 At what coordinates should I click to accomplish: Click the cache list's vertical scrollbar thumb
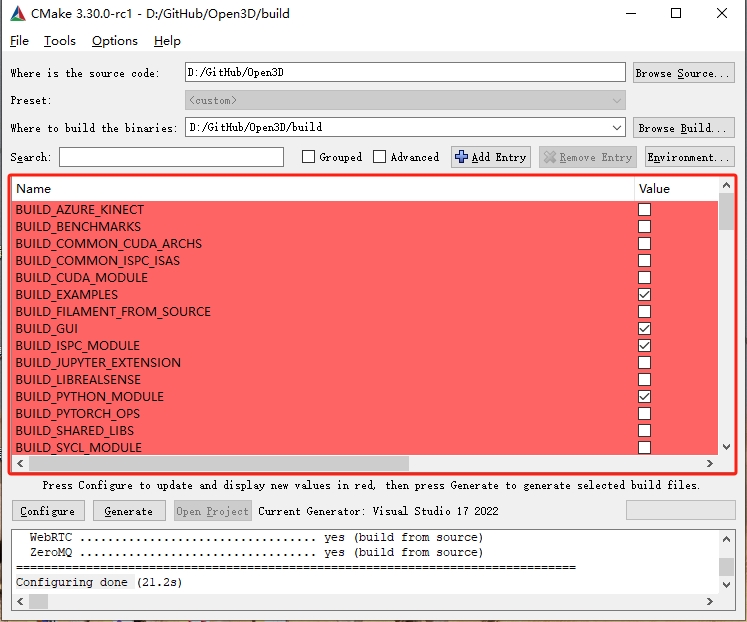726,211
